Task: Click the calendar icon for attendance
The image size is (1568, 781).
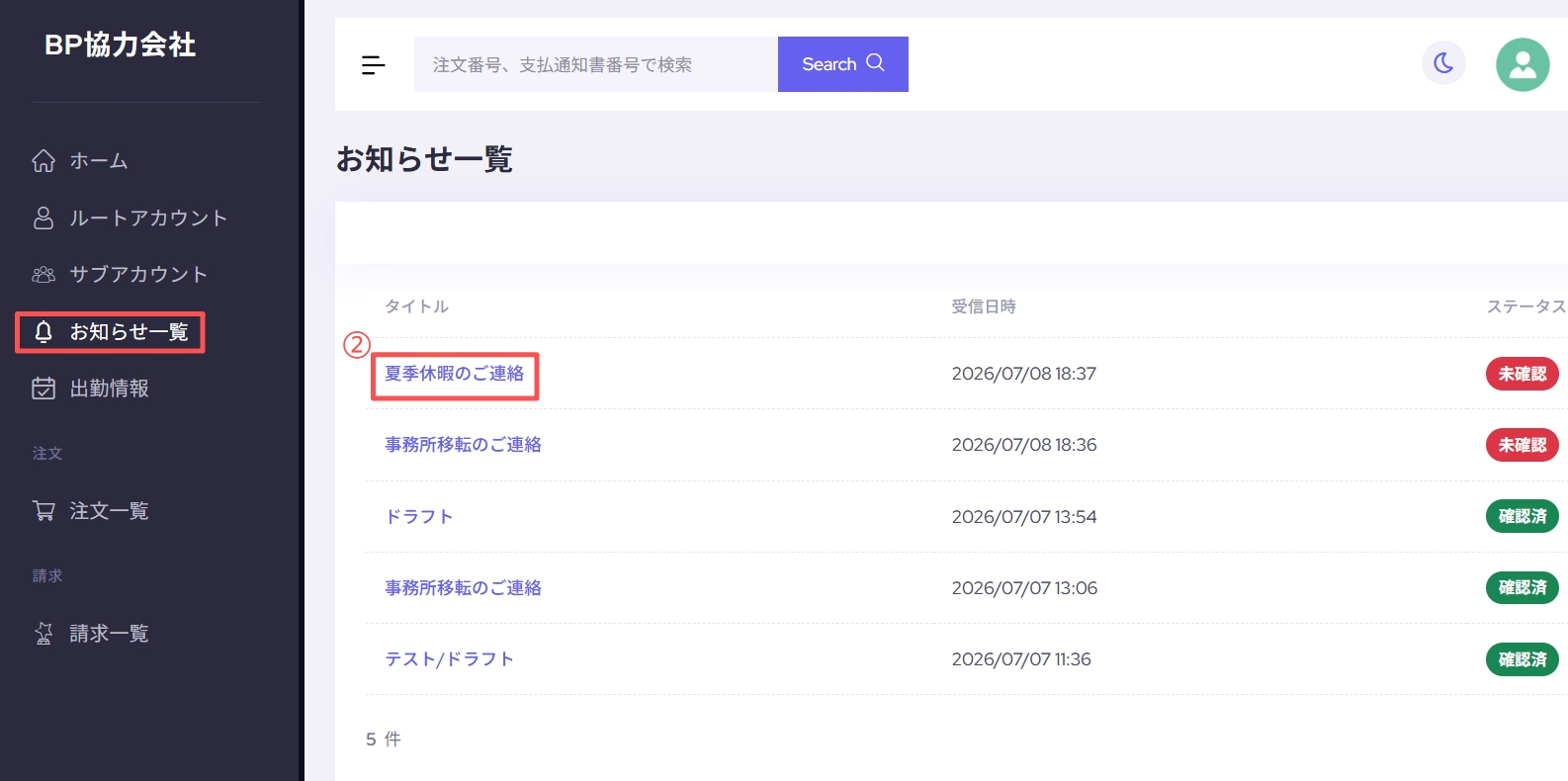Action: coord(44,389)
